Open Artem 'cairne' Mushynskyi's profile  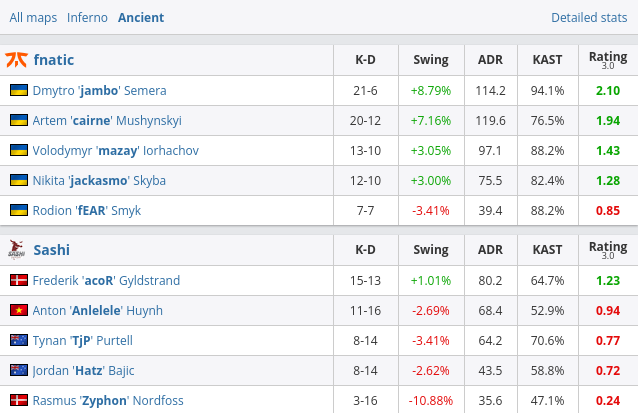[107, 120]
